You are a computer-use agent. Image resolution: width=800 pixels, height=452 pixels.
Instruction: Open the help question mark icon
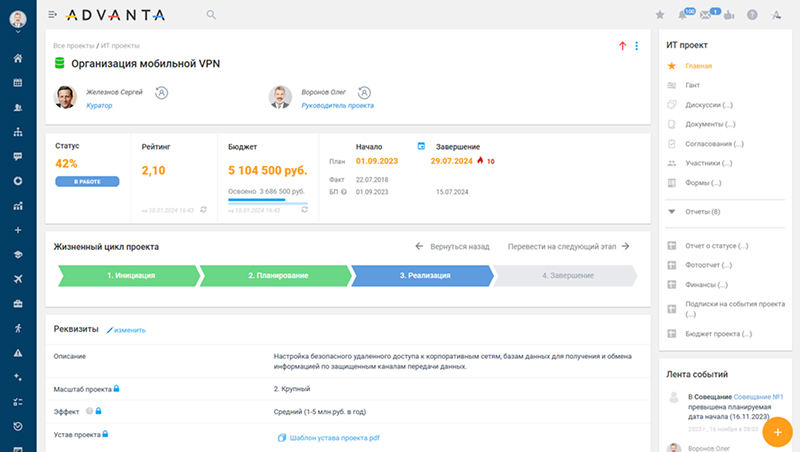pos(751,15)
